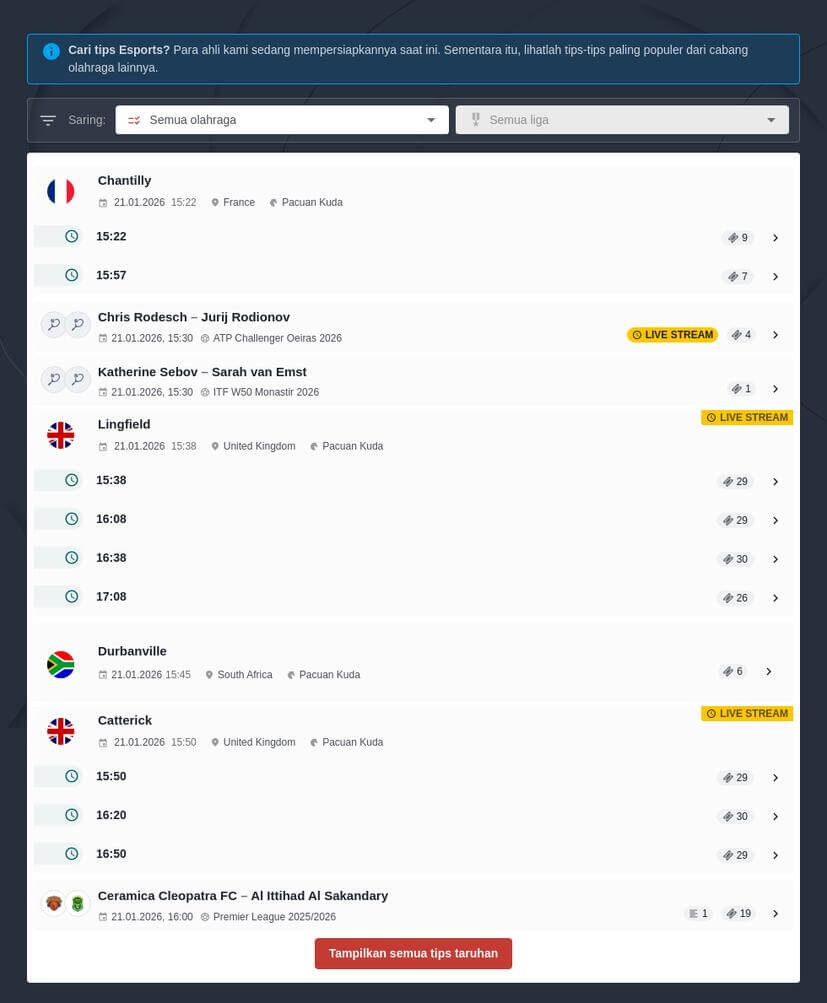Click the LIVE STREAM badge on Lingfield
The width and height of the screenshot is (827, 1003).
pyautogui.click(x=746, y=417)
